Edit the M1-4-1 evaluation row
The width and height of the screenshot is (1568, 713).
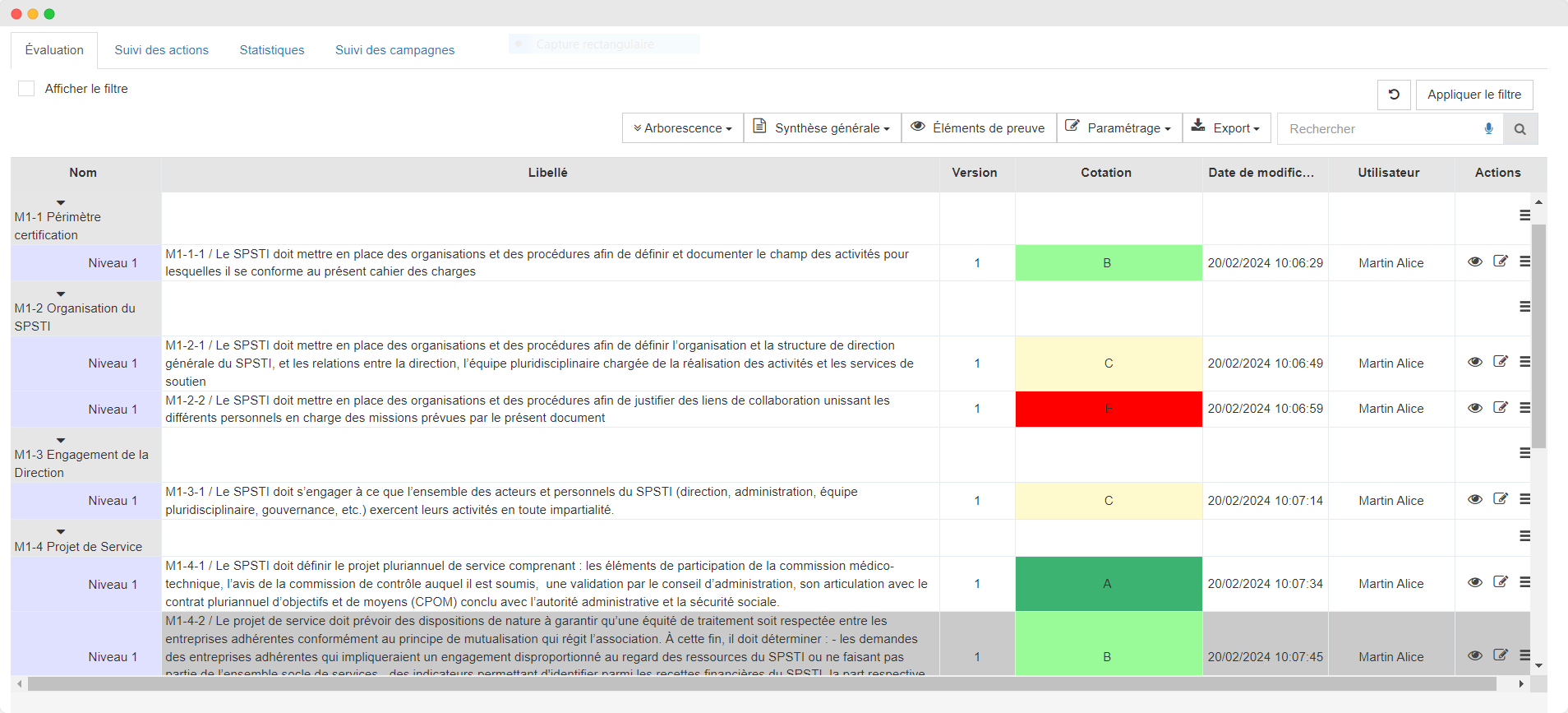(1501, 582)
